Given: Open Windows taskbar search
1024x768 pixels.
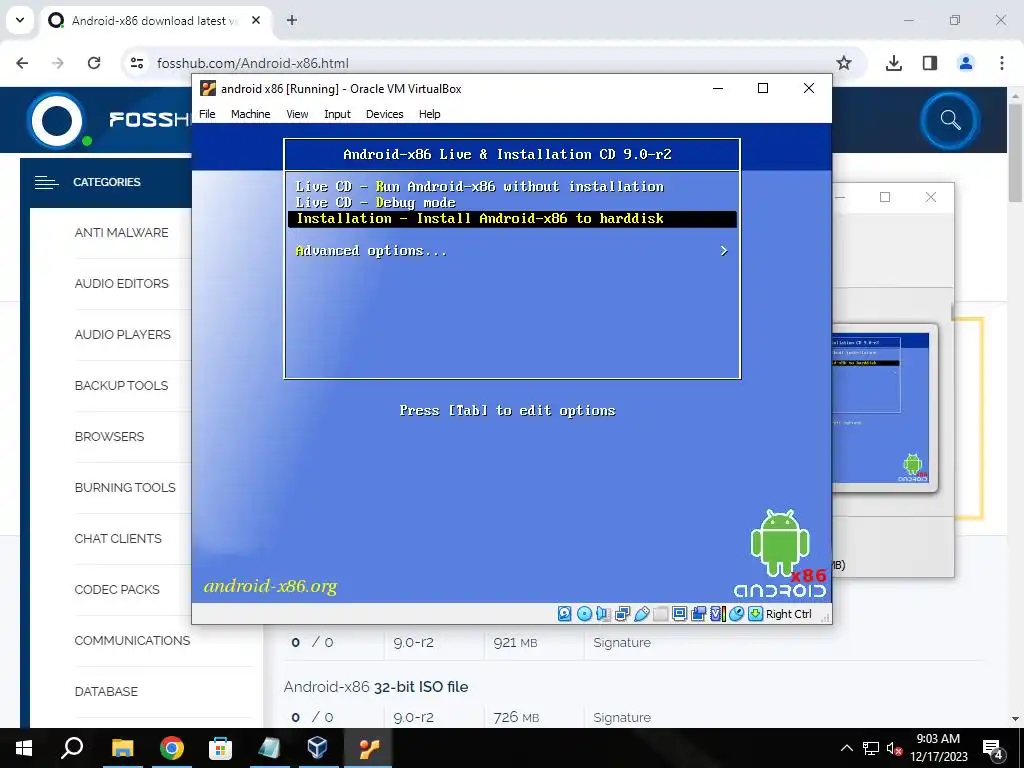Looking at the screenshot, I should click(x=72, y=748).
